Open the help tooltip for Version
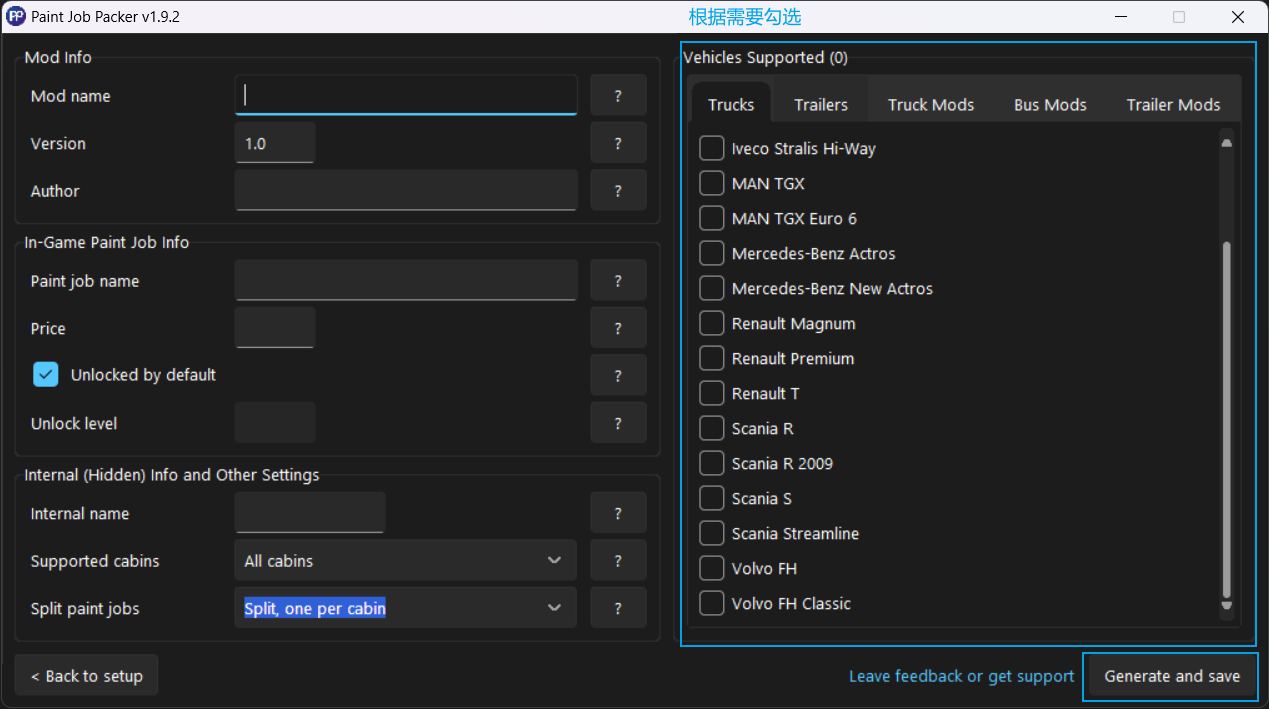This screenshot has width=1269, height=709. [x=618, y=143]
